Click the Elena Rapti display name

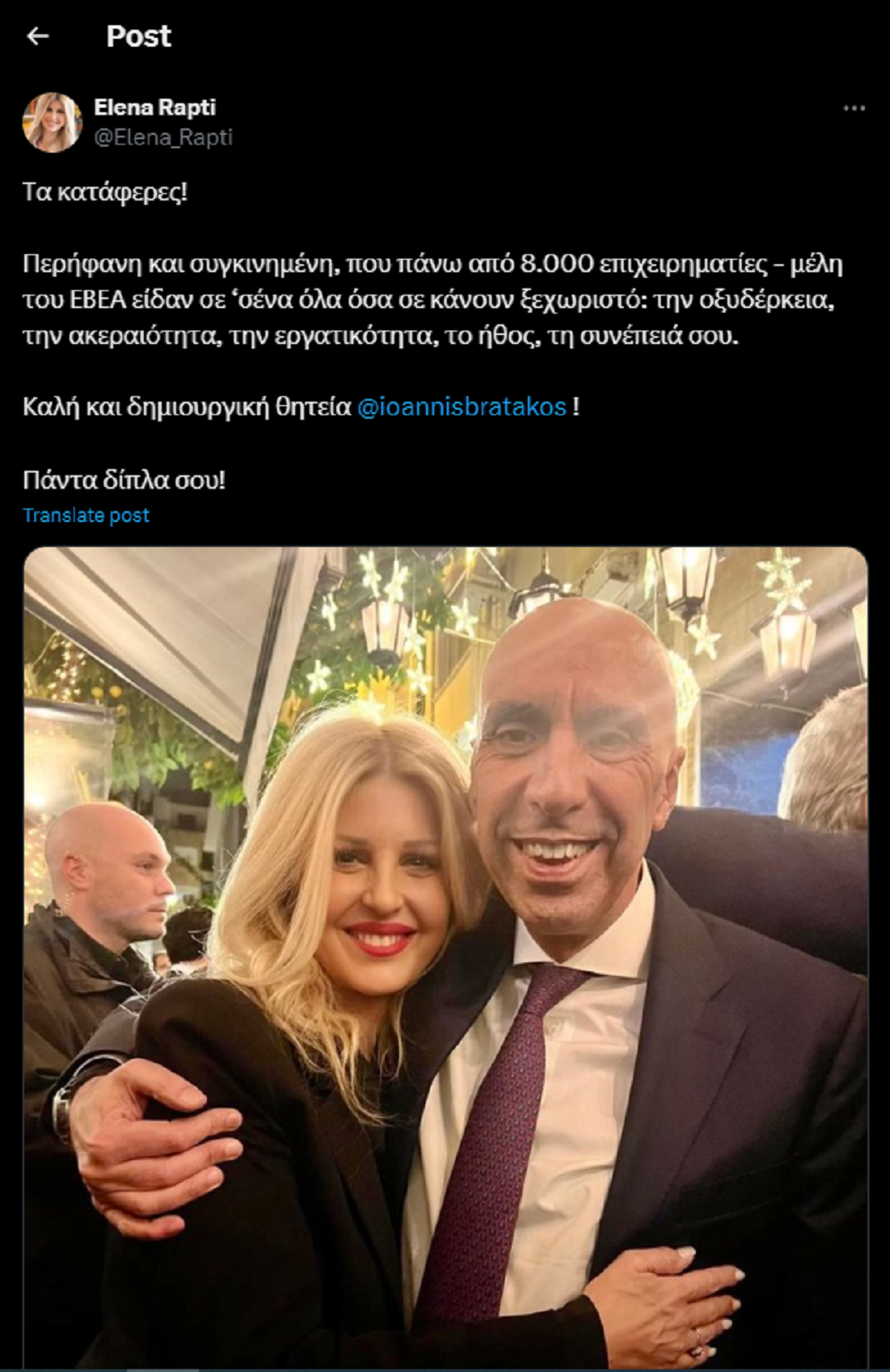pos(155,107)
